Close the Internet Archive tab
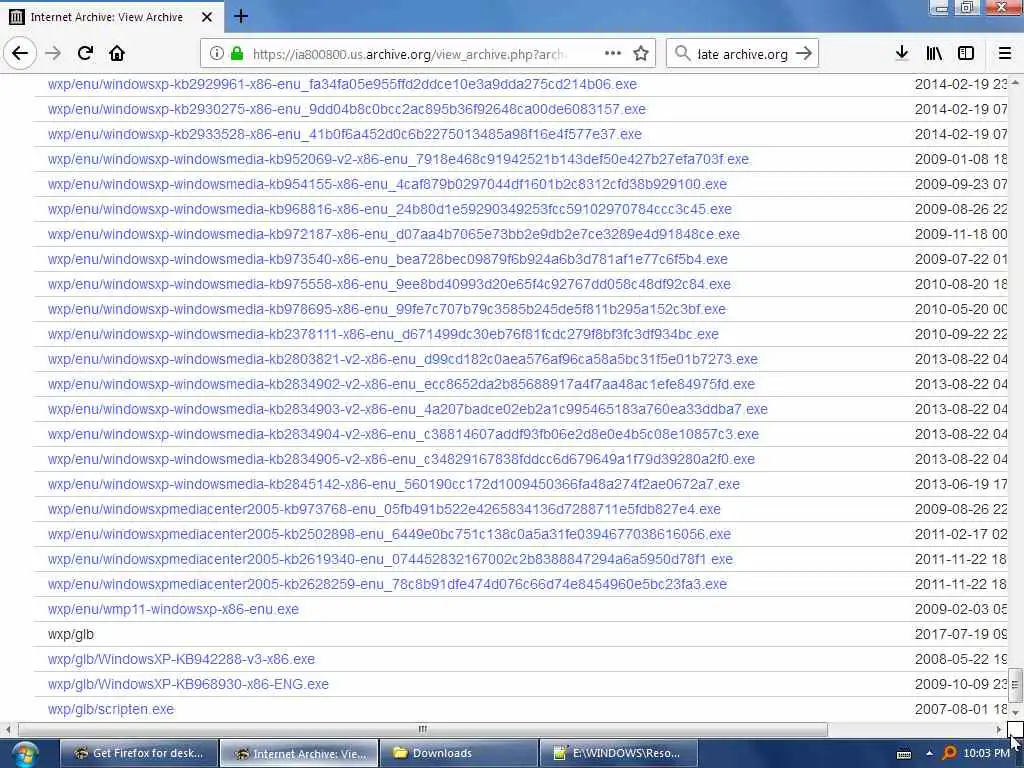Viewport: 1024px width, 768px height. click(207, 17)
